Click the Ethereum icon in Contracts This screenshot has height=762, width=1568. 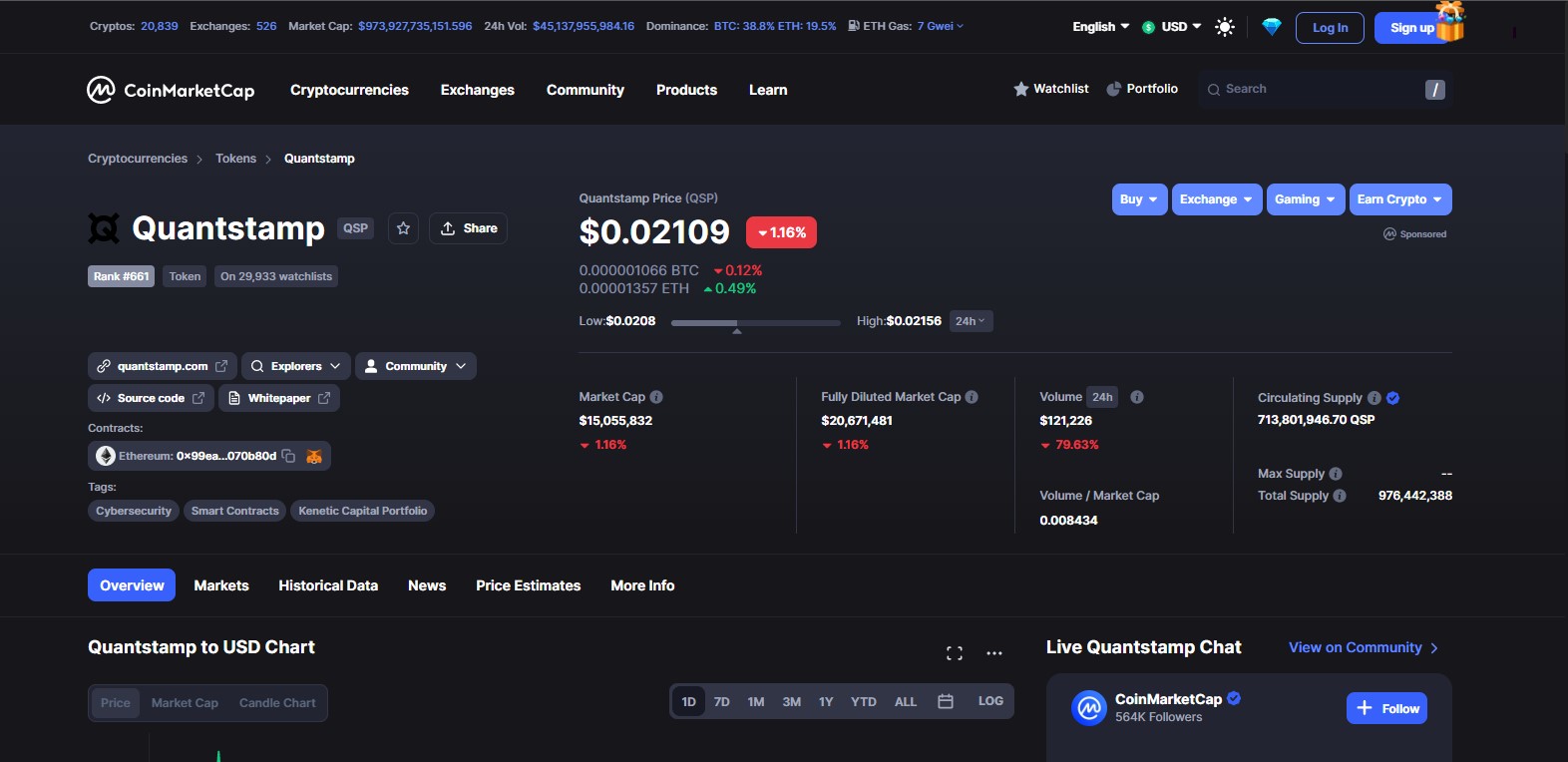tap(106, 456)
